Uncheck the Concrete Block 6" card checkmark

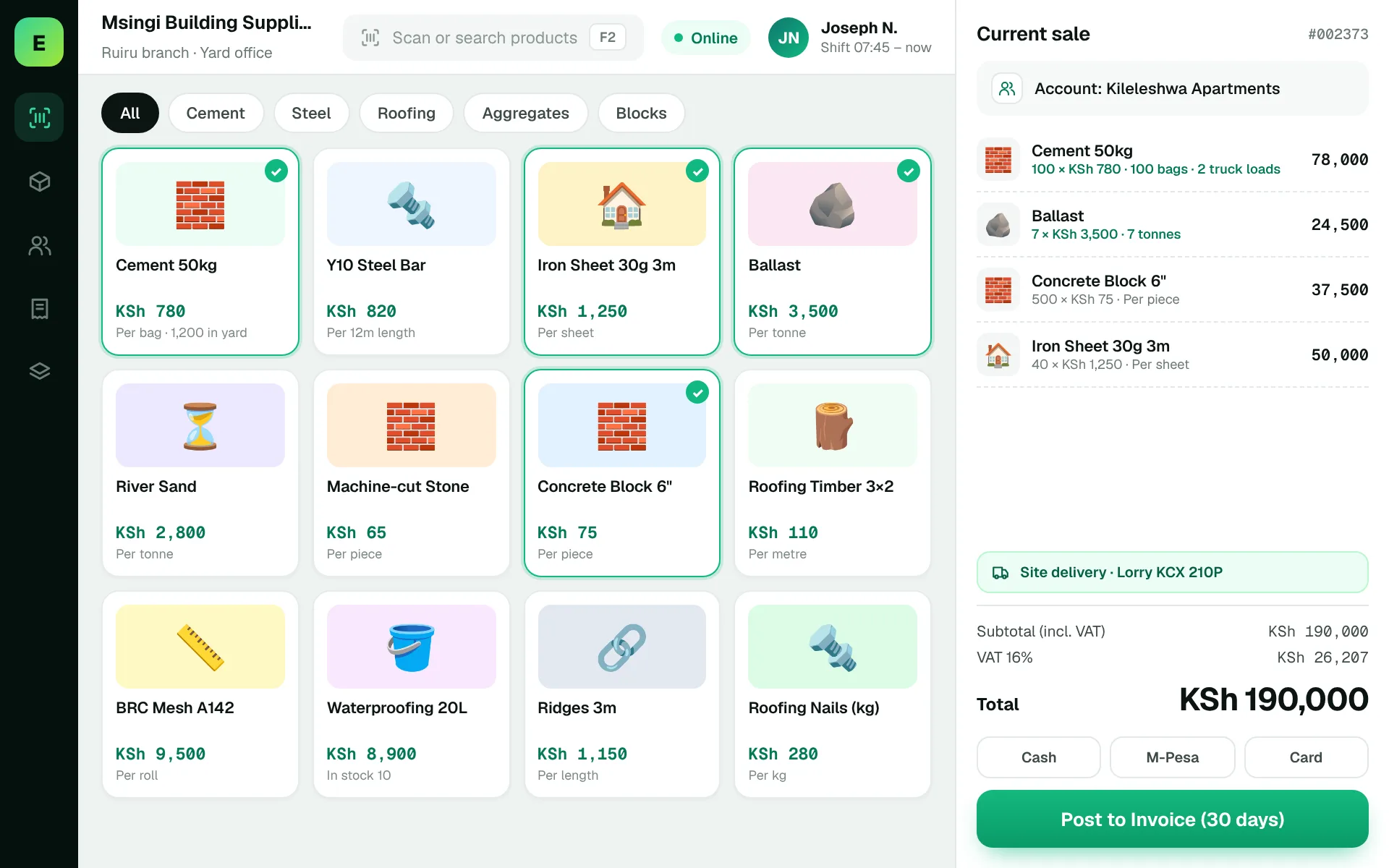[x=697, y=393]
